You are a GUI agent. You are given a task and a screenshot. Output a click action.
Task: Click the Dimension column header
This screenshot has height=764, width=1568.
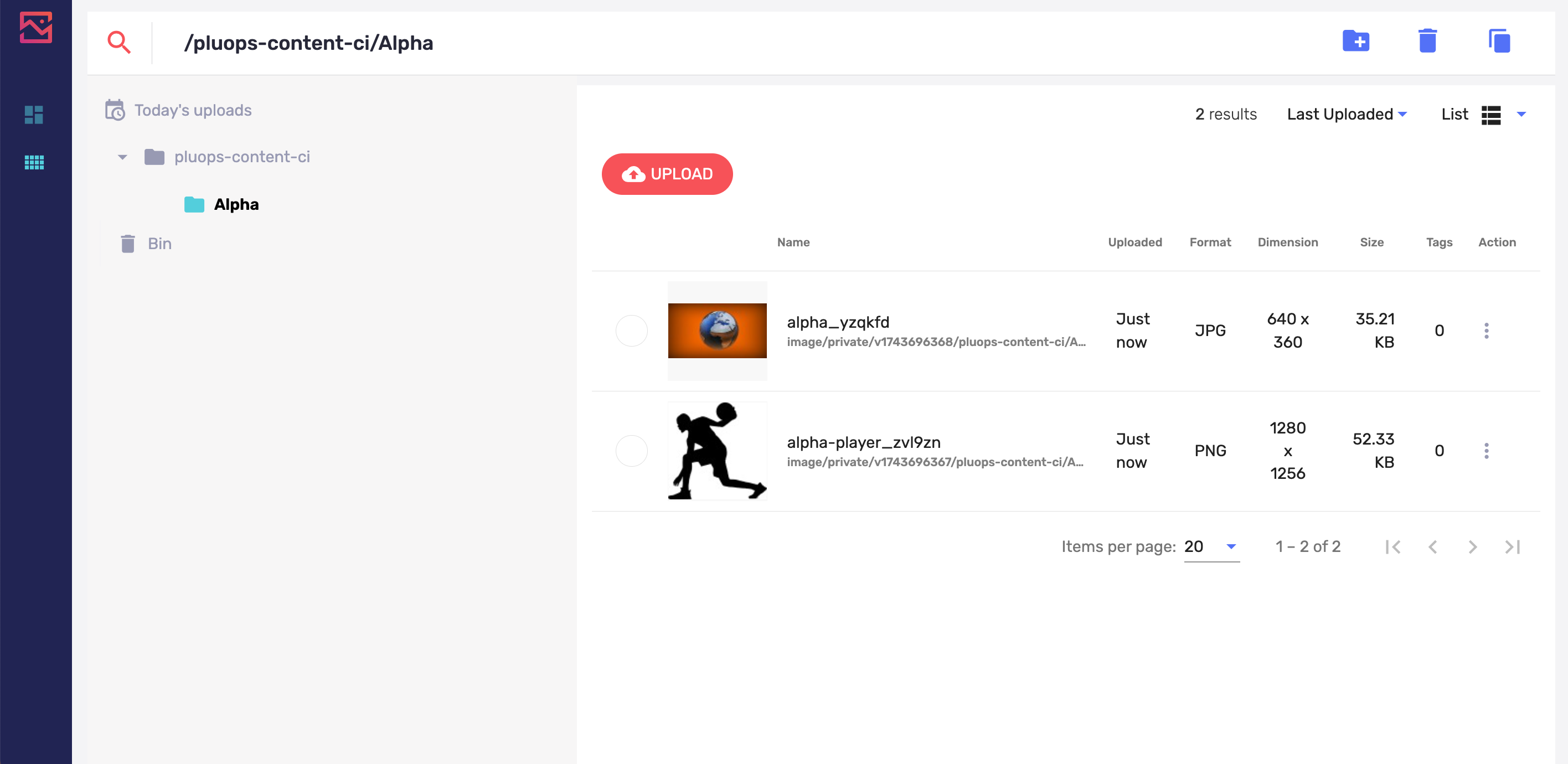(1287, 242)
